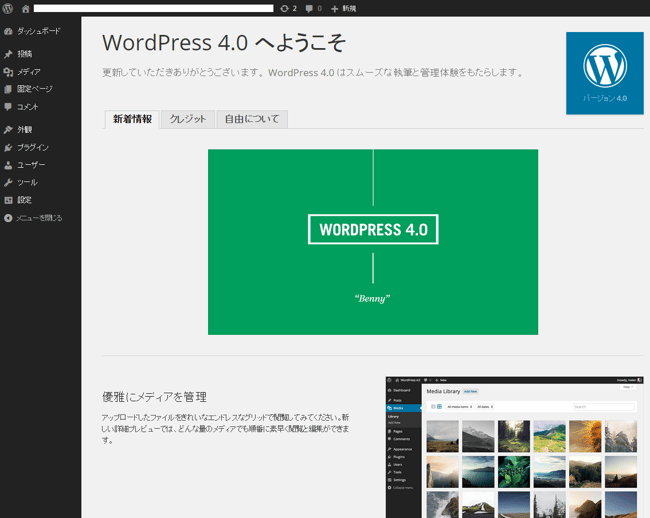Click the green WordPress 4.0 Benny video
The width and height of the screenshot is (650, 518).
pyautogui.click(x=373, y=242)
